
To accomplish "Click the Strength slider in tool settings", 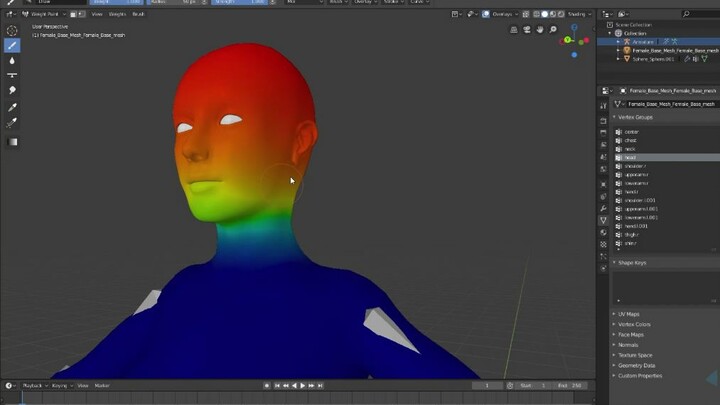I will [x=239, y=2].
